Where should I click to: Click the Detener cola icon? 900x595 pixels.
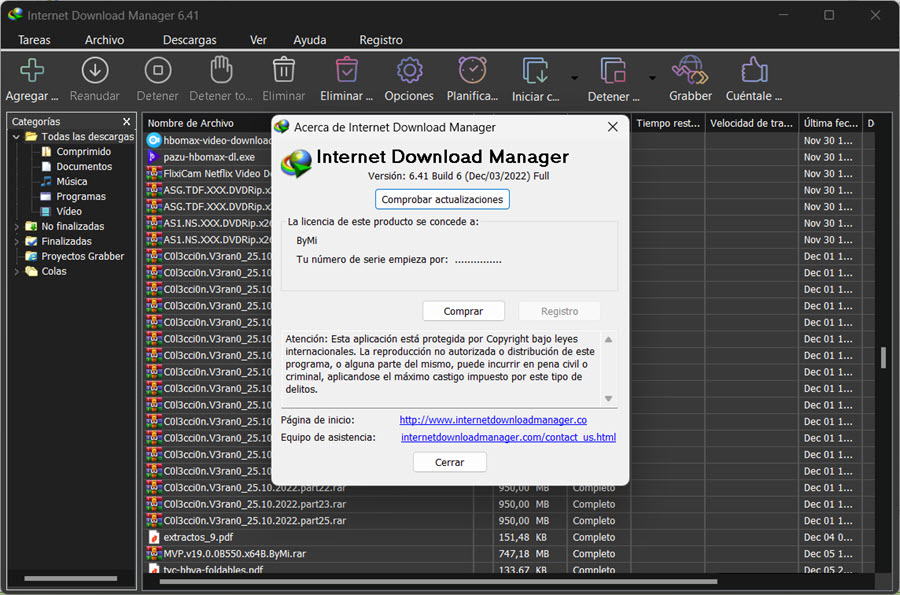pyautogui.click(x=613, y=71)
